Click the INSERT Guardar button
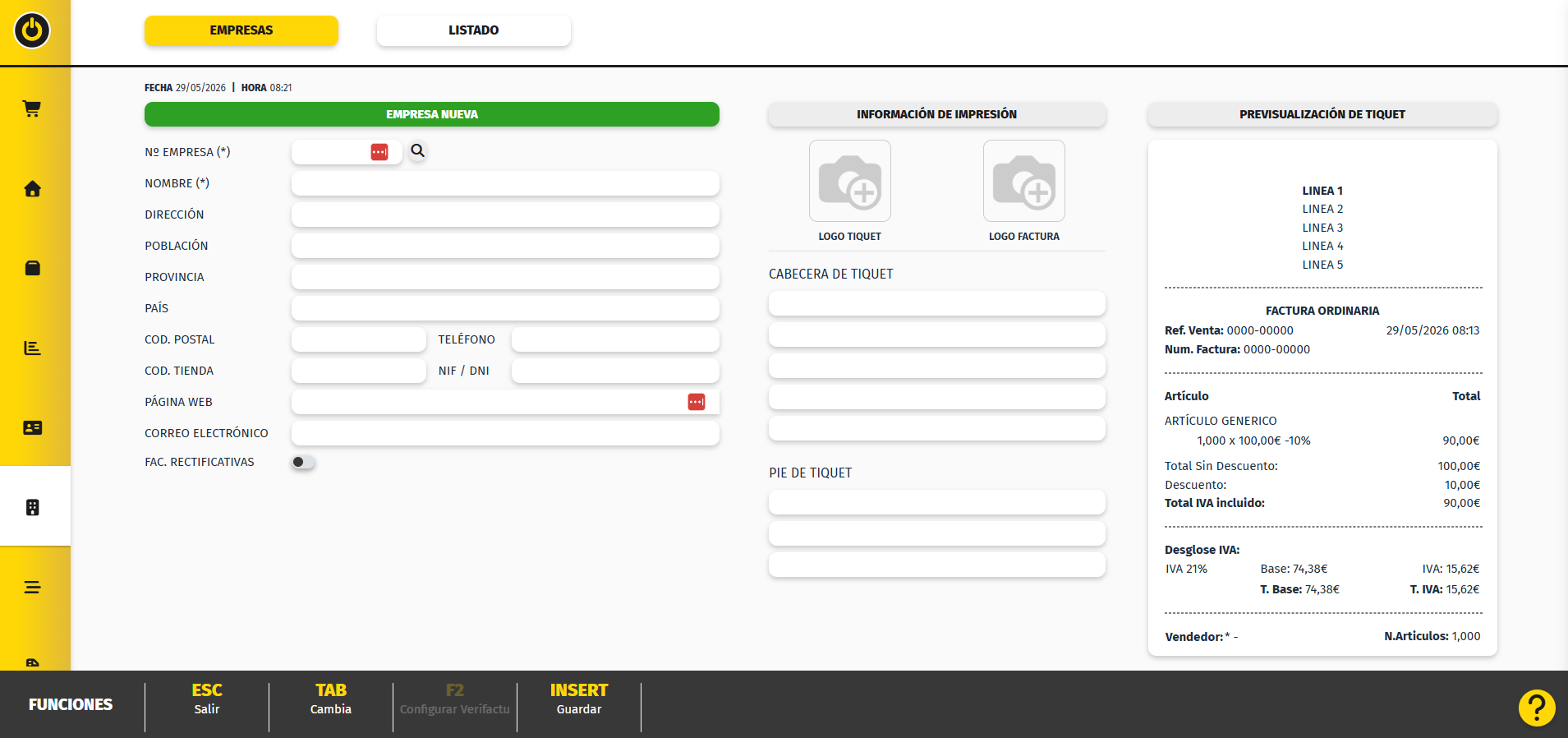Image resolution: width=1568 pixels, height=738 pixels. [579, 699]
